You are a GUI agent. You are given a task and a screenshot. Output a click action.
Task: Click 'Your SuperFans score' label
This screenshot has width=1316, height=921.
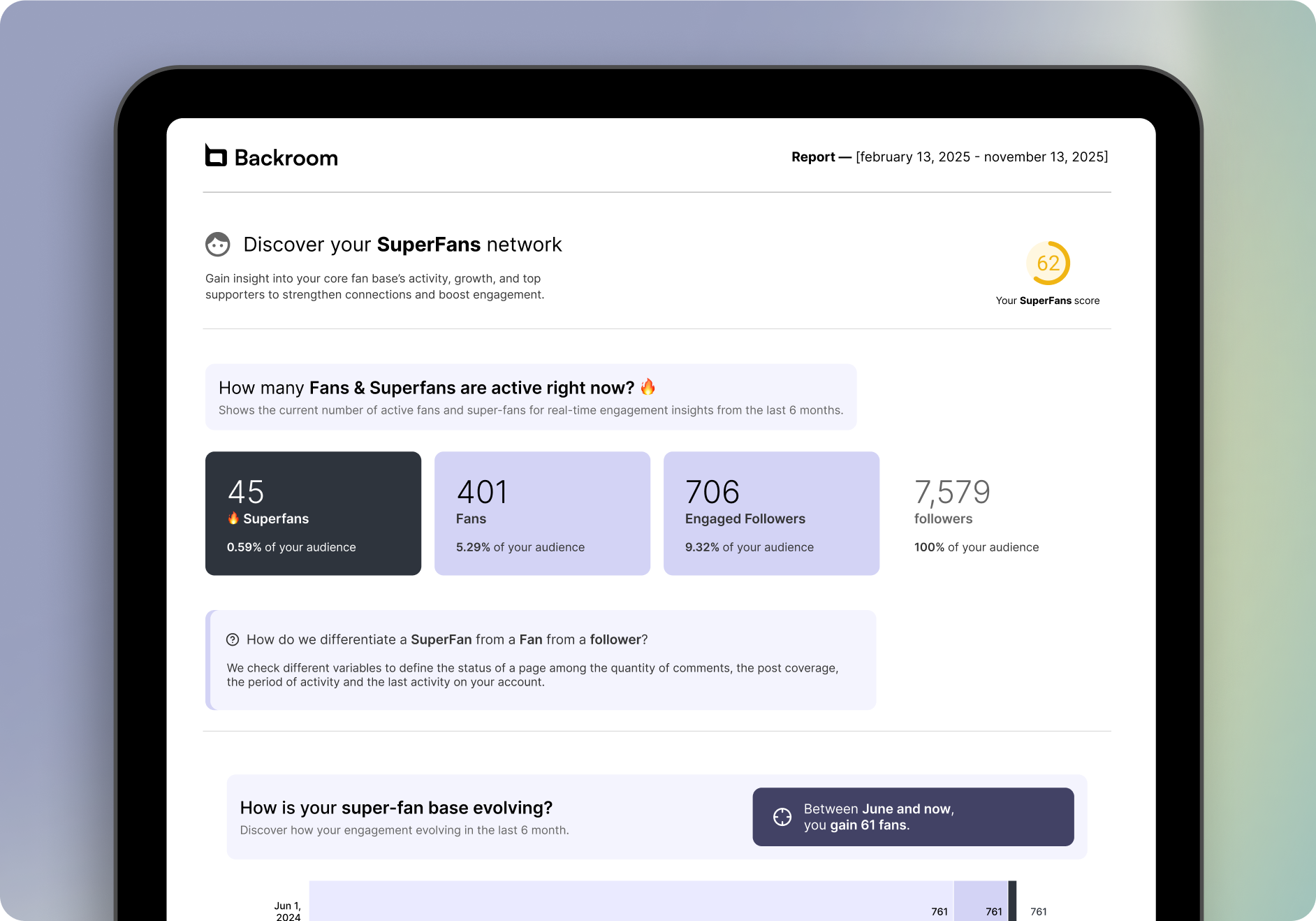coord(1047,300)
